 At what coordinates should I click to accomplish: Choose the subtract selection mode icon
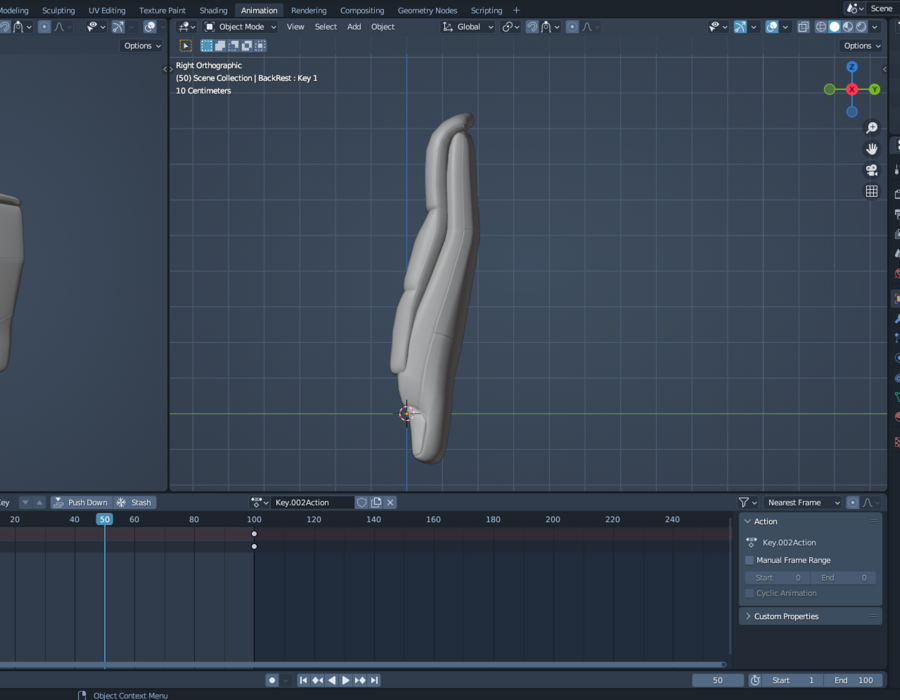click(234, 45)
